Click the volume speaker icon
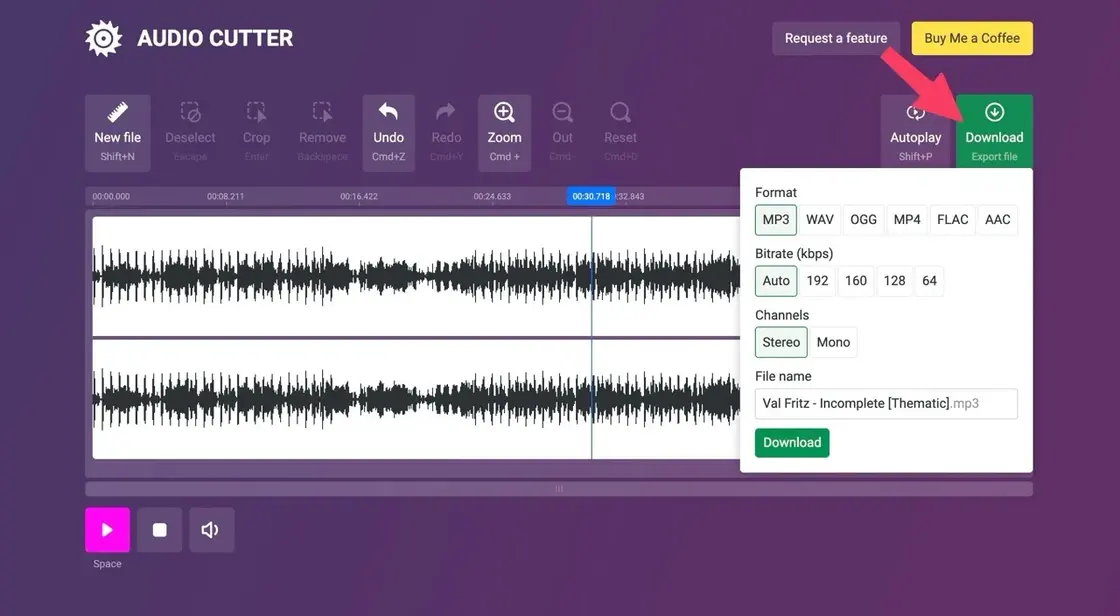Screen dimensions: 1120x616 (x=211, y=530)
